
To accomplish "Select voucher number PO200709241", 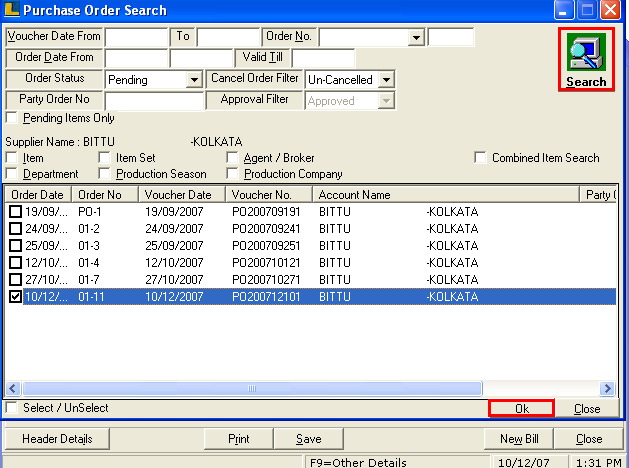I will [266, 229].
